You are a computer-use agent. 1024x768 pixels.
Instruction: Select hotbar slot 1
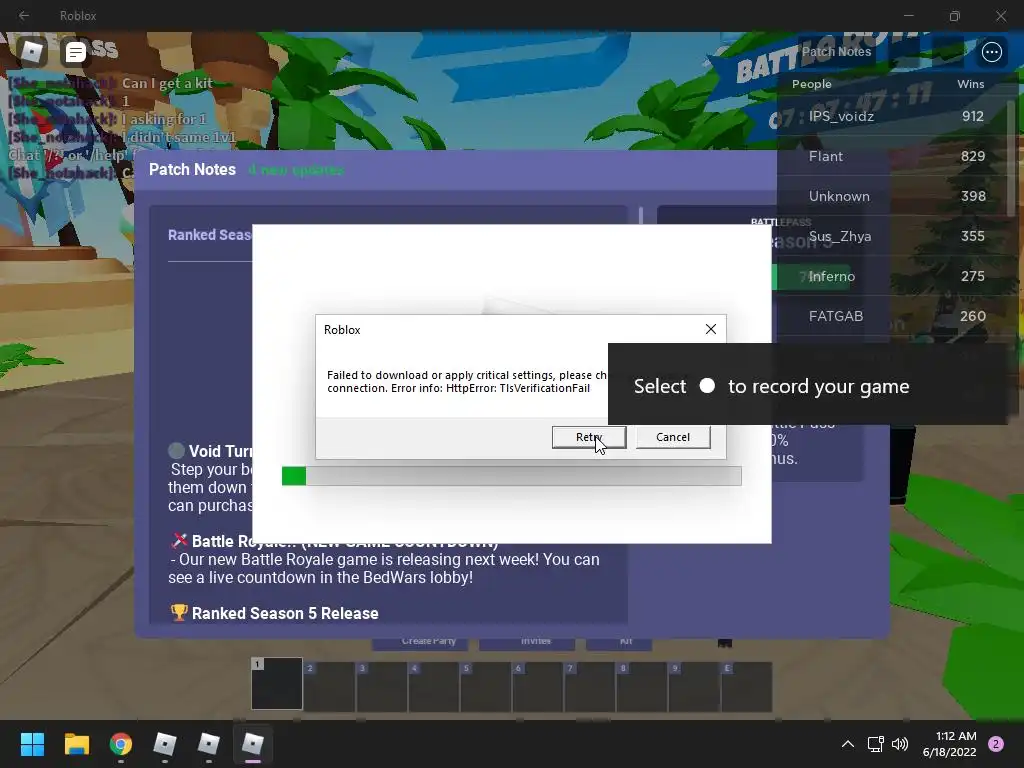277,683
